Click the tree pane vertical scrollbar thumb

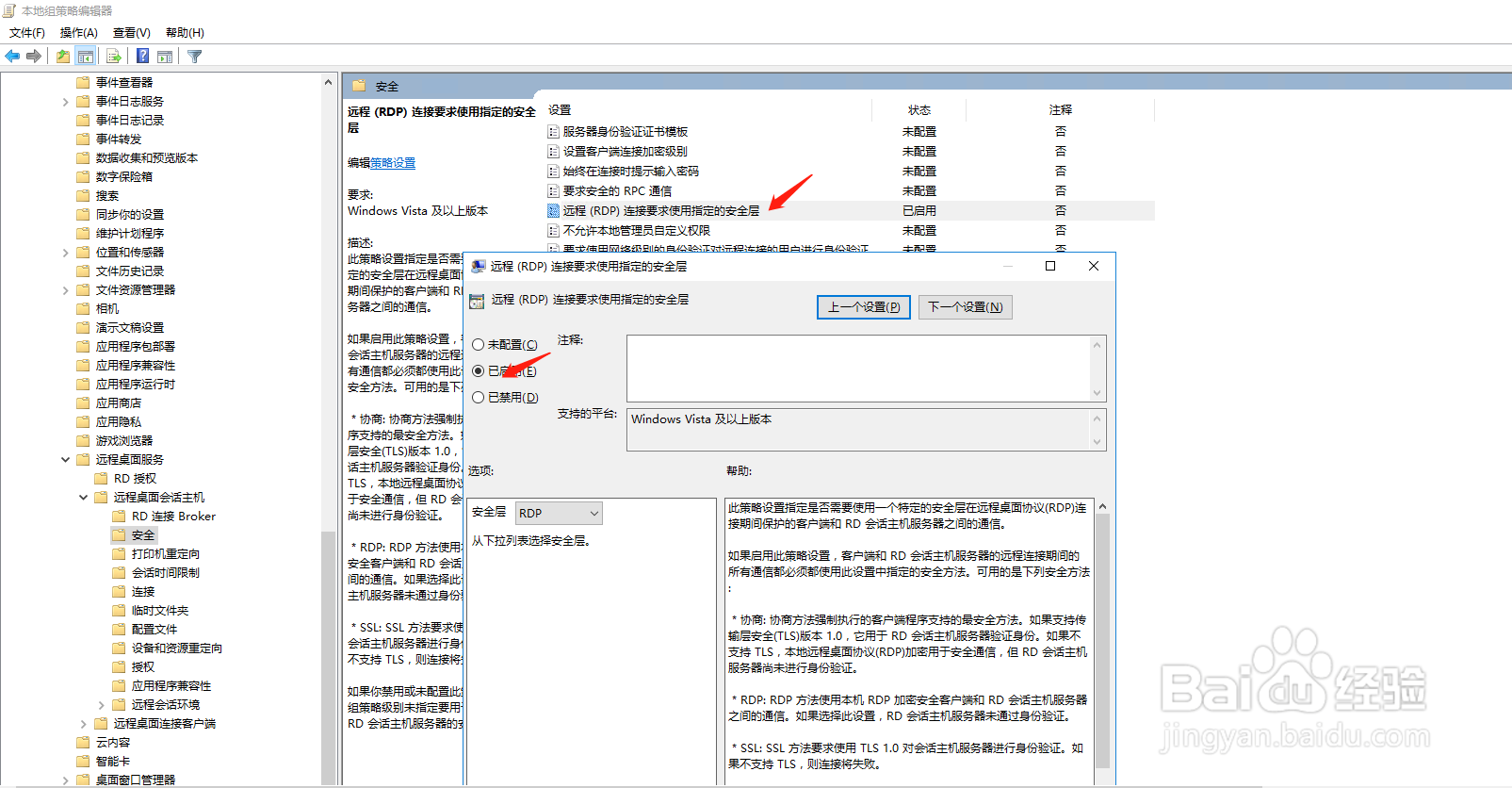328,657
